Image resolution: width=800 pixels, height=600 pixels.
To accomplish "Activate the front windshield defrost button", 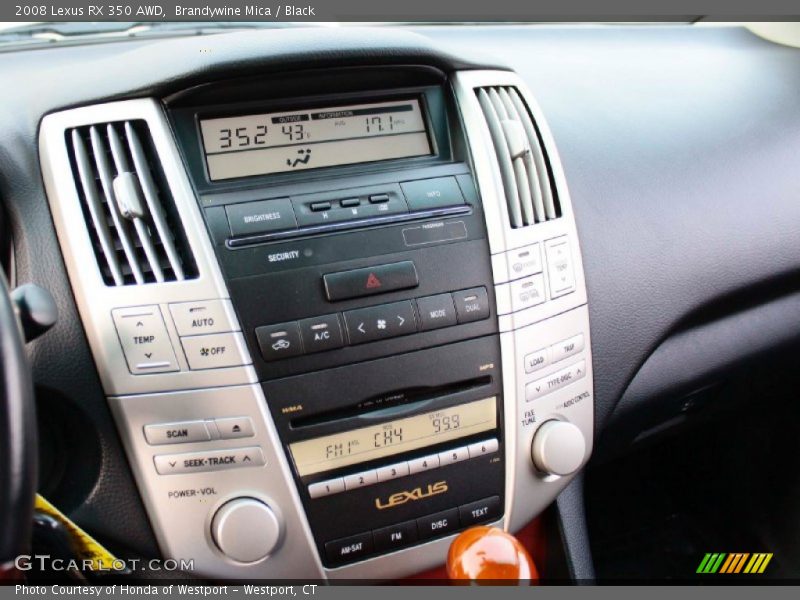I will pos(525,263).
